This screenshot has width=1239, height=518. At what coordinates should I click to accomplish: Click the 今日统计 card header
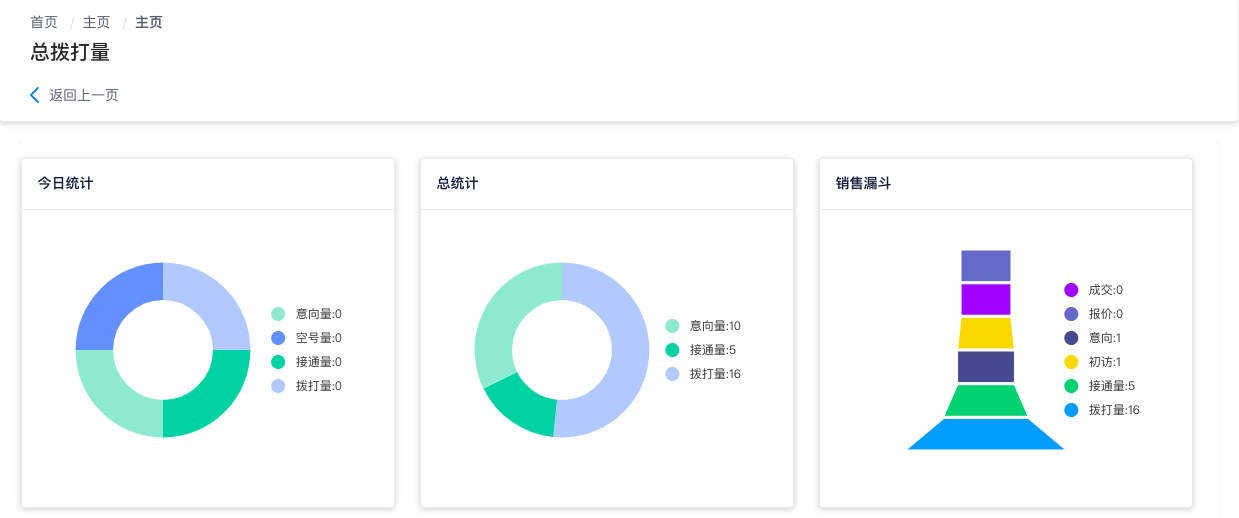click(208, 184)
